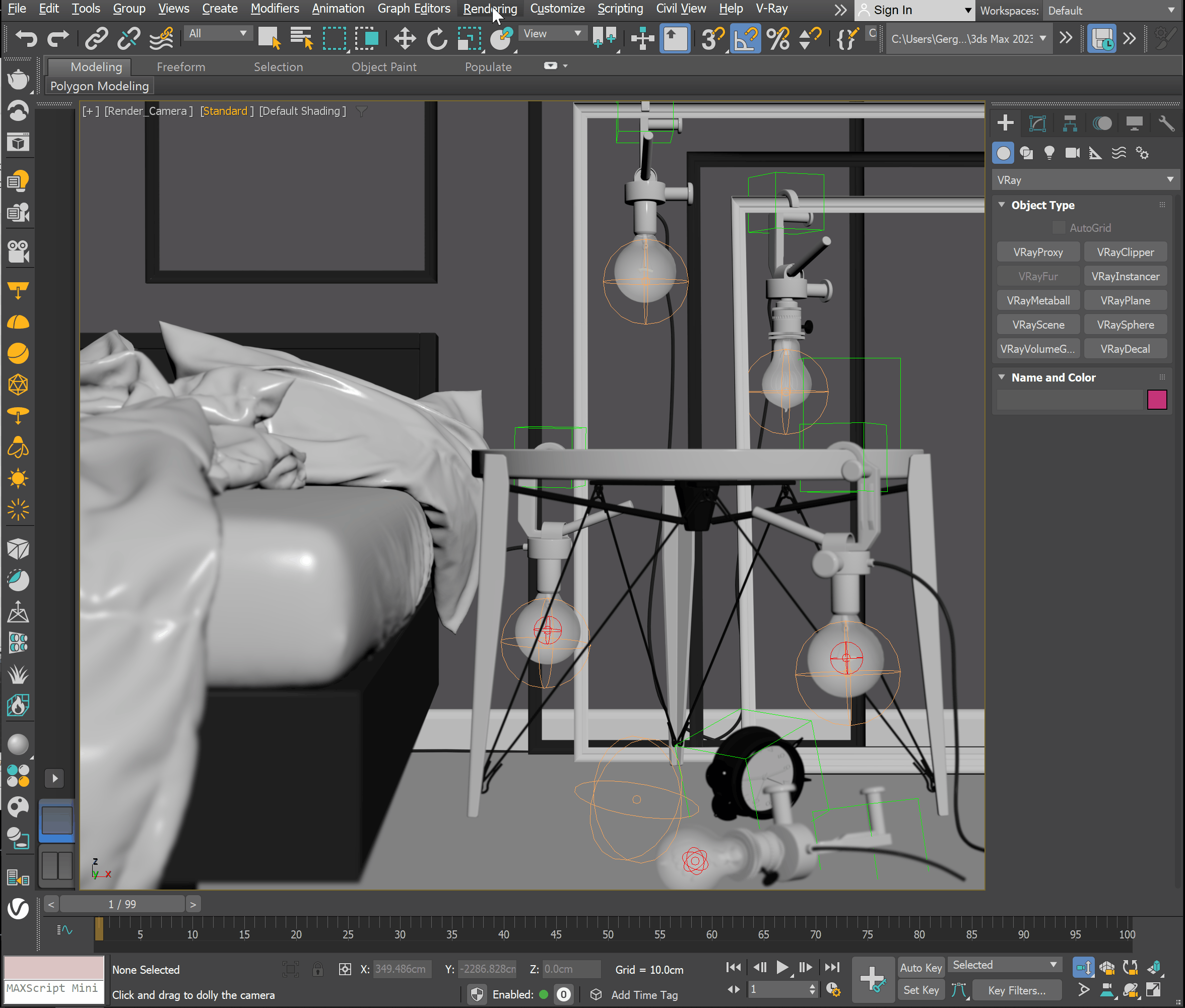Open the Rendering menu

(x=489, y=9)
